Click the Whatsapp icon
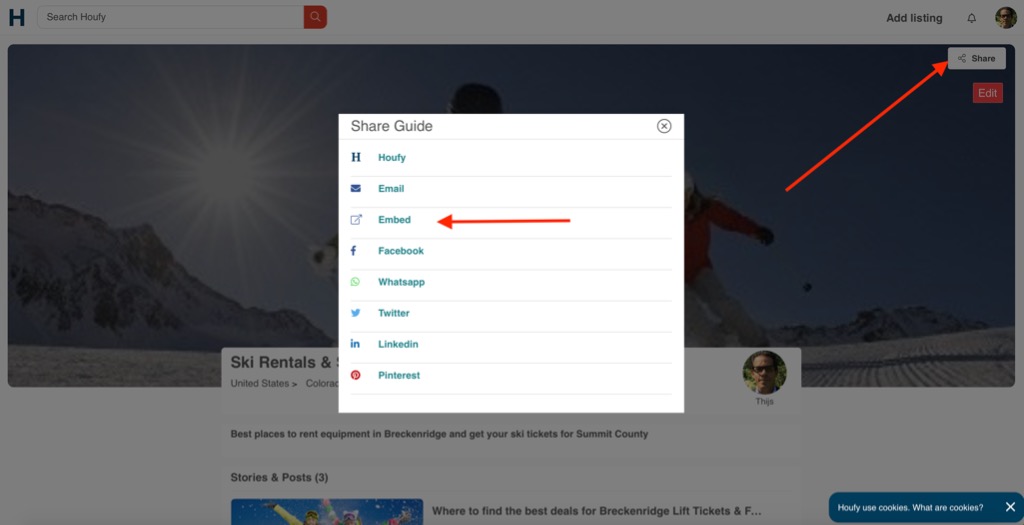The image size is (1024, 525). click(x=355, y=282)
